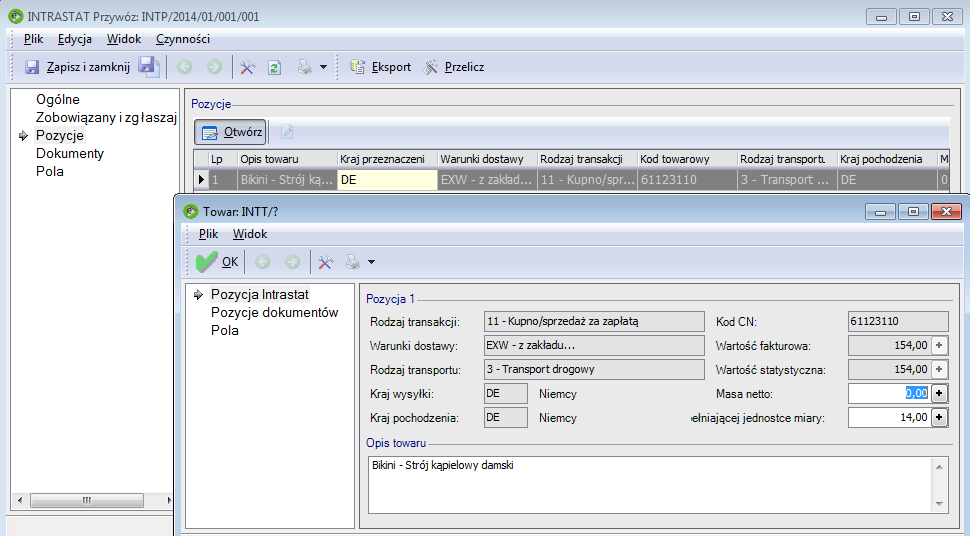Click the Kraj przeznaczenia column header
The width and height of the screenshot is (970, 536).
click(387, 159)
